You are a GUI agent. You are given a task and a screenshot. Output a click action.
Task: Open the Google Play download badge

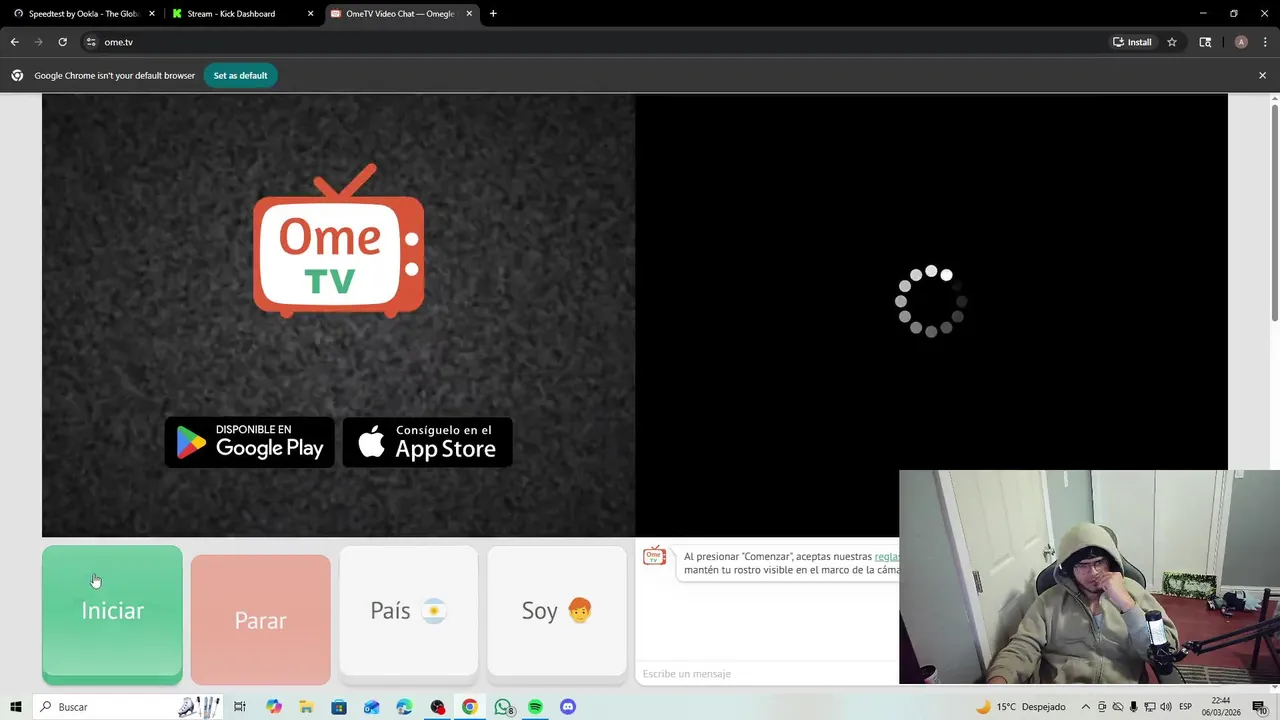[x=250, y=442]
